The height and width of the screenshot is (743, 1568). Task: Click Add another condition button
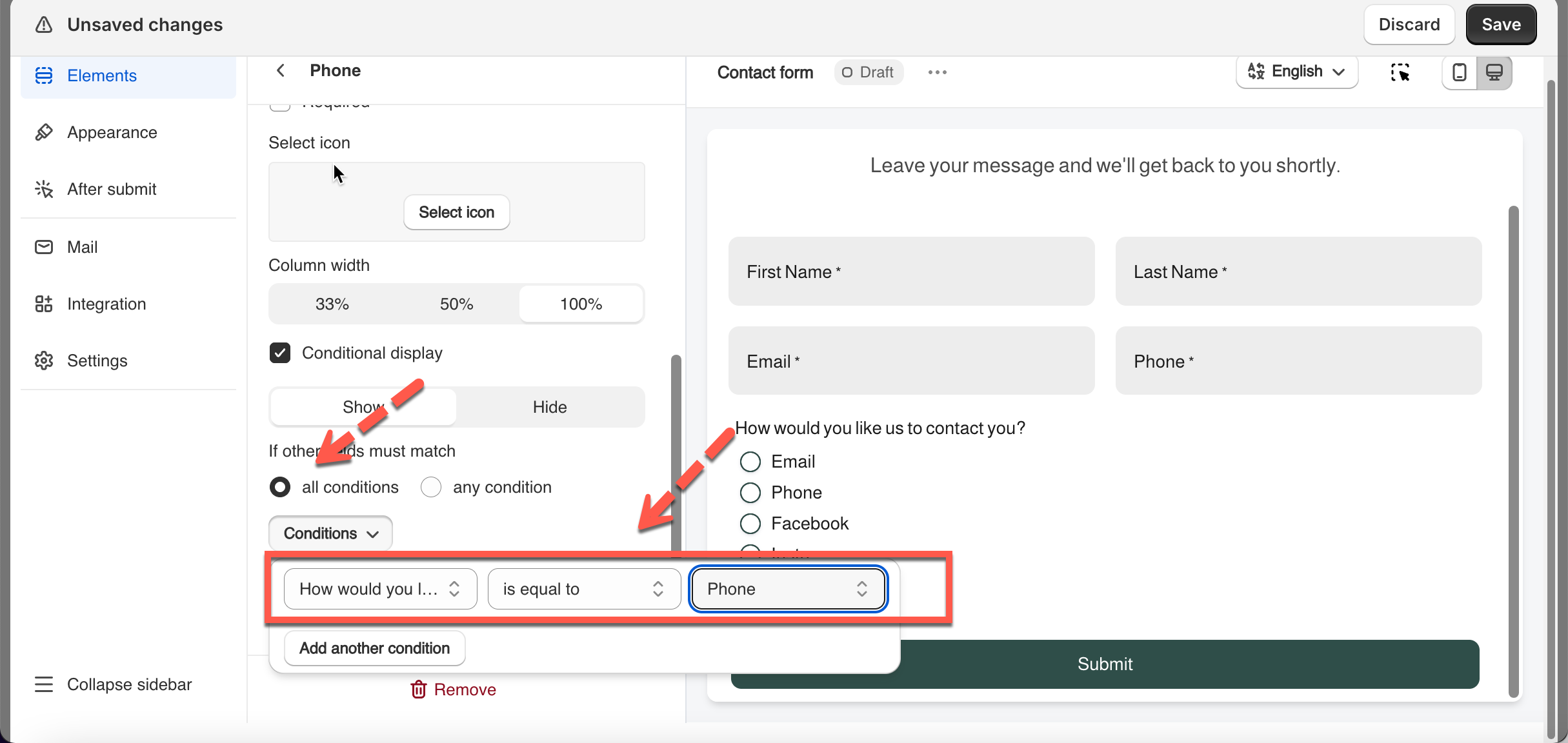point(374,648)
